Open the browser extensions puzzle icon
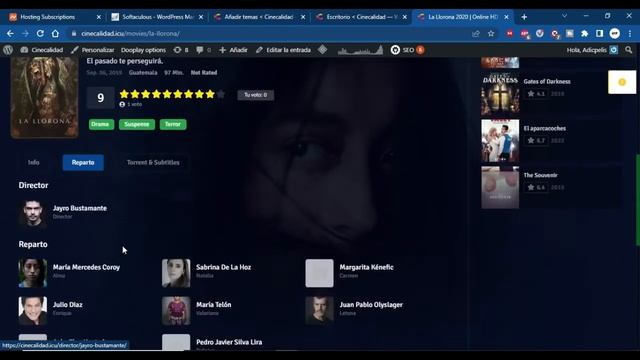The height and width of the screenshot is (360, 640). click(584, 33)
